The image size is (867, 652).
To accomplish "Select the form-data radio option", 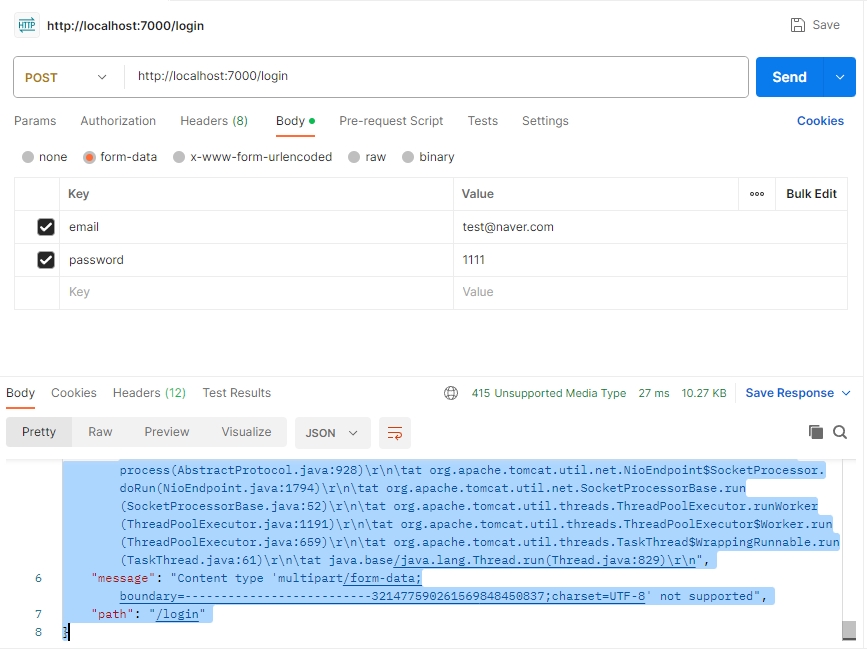I will coord(89,157).
